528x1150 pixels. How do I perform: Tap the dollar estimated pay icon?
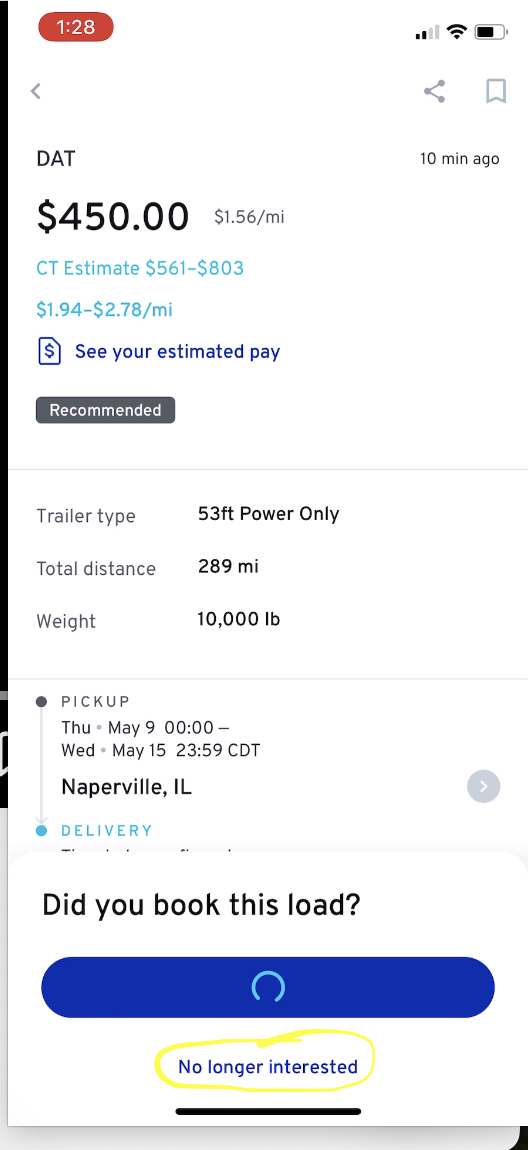(x=49, y=351)
